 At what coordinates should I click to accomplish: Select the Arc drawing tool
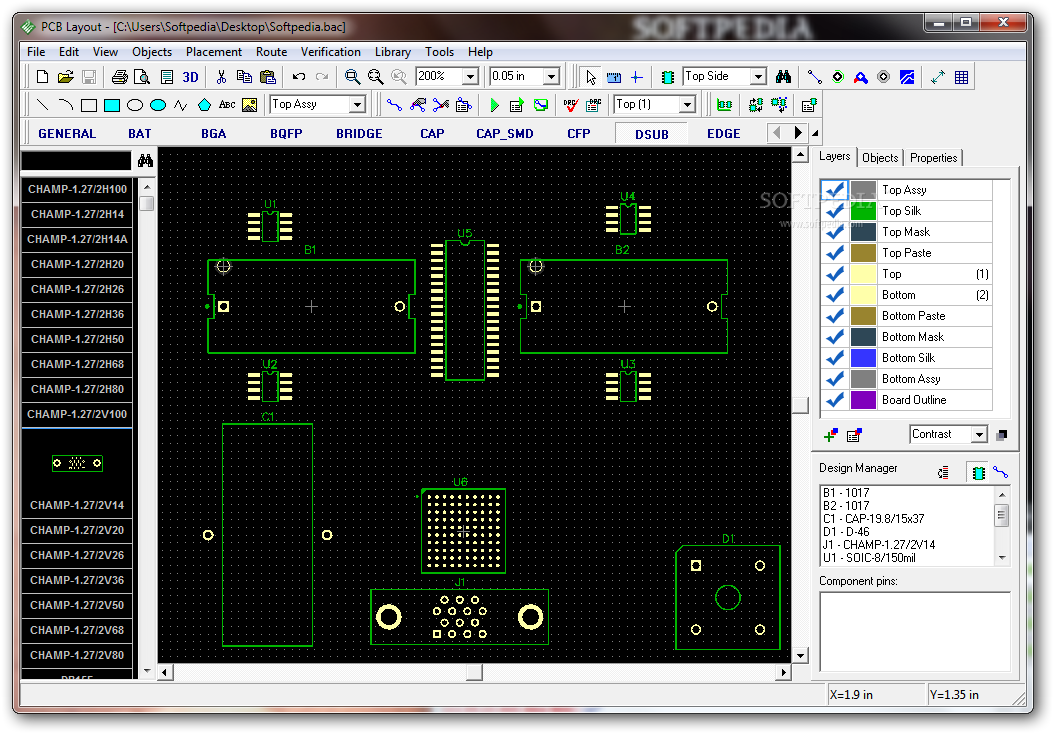tap(65, 105)
